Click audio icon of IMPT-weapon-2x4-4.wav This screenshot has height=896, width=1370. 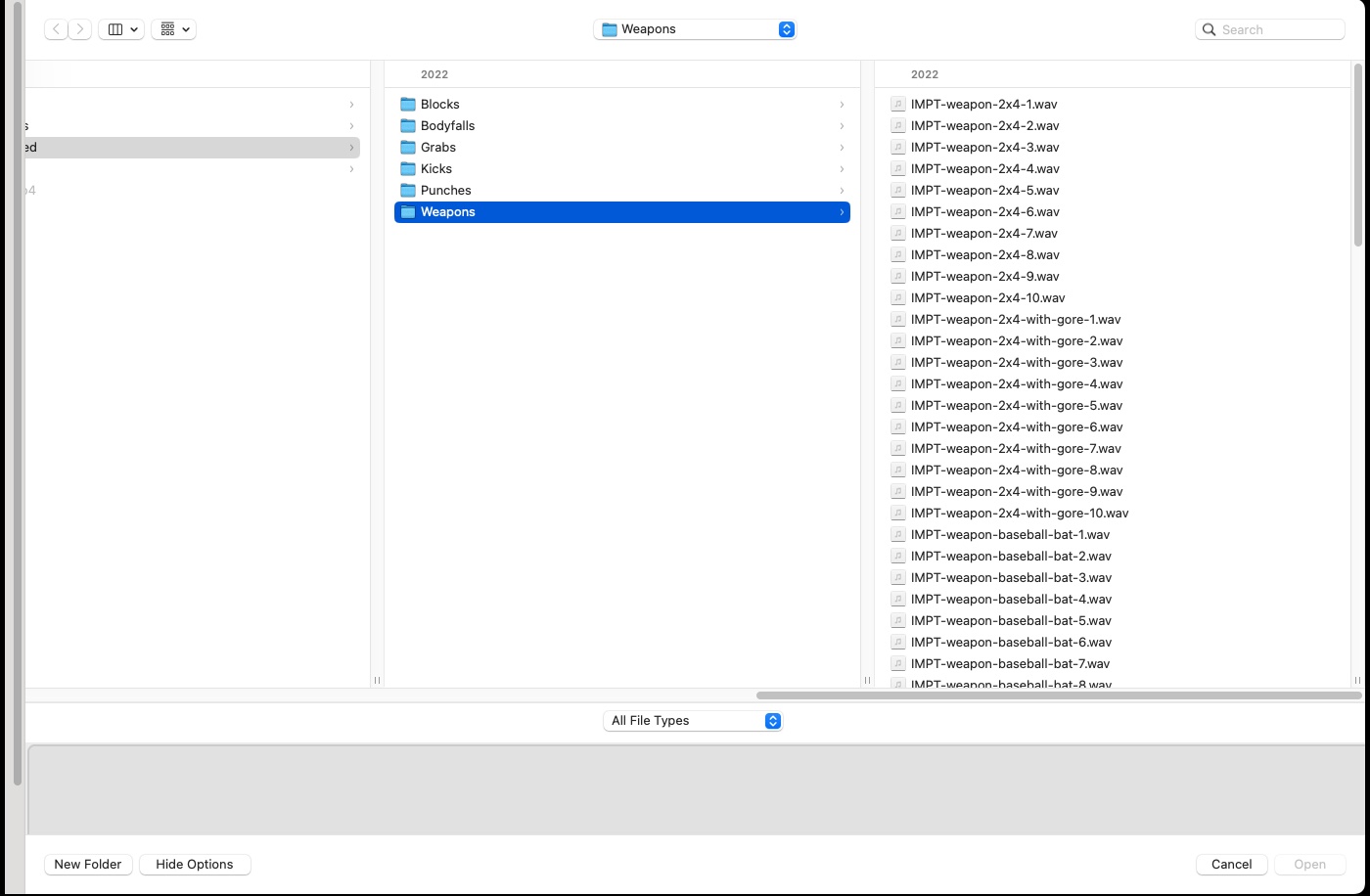[x=897, y=168]
